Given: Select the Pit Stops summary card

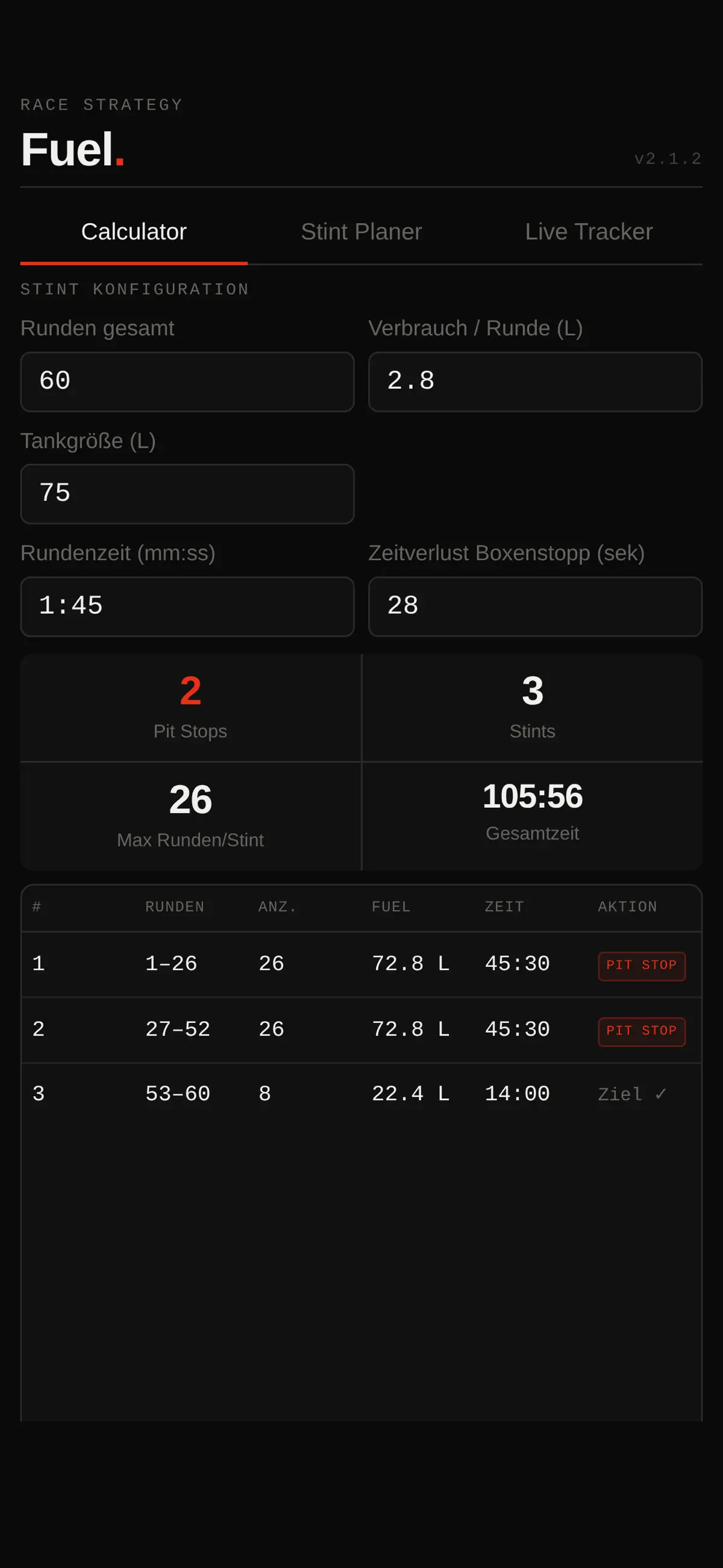Looking at the screenshot, I should point(190,707).
